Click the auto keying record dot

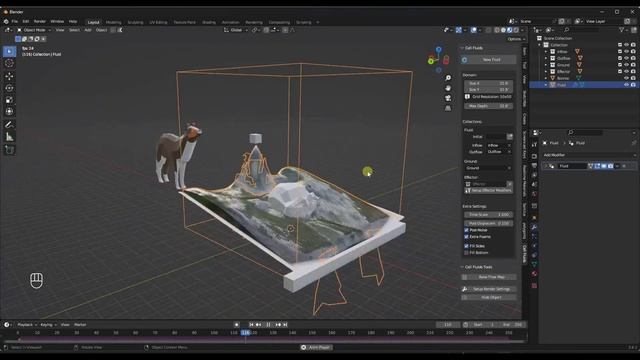(x=236, y=324)
